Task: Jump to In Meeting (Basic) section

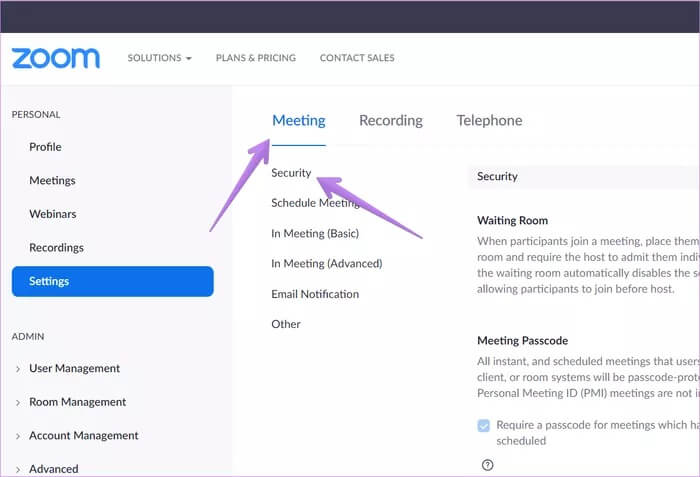Action: [x=315, y=234]
